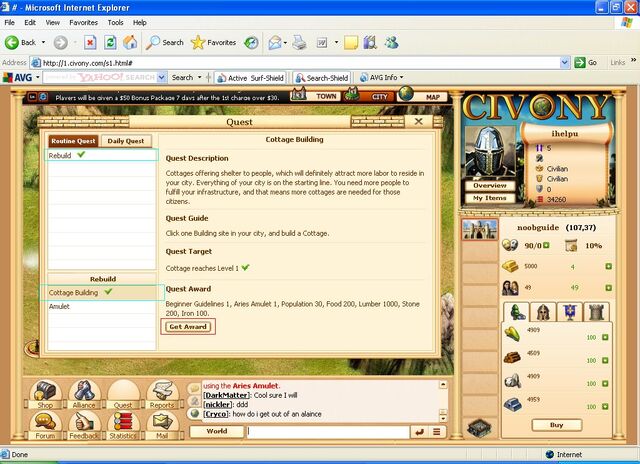Click the green plus beside gold

608,266
